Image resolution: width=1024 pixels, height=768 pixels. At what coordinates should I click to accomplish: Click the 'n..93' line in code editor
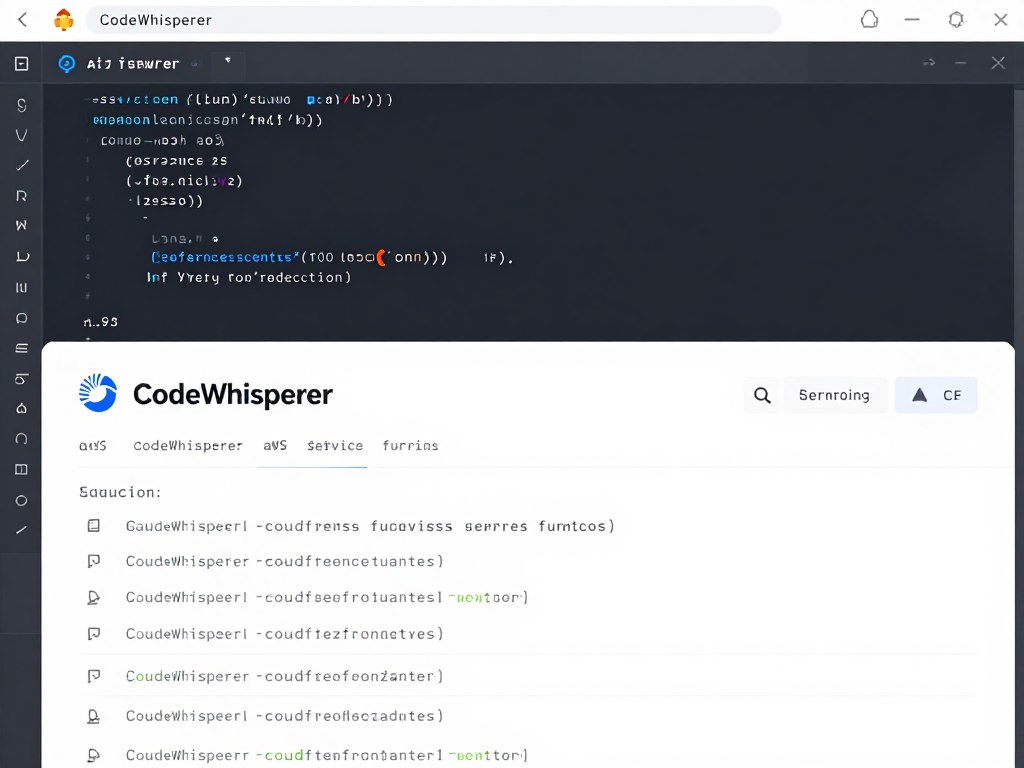tap(101, 321)
